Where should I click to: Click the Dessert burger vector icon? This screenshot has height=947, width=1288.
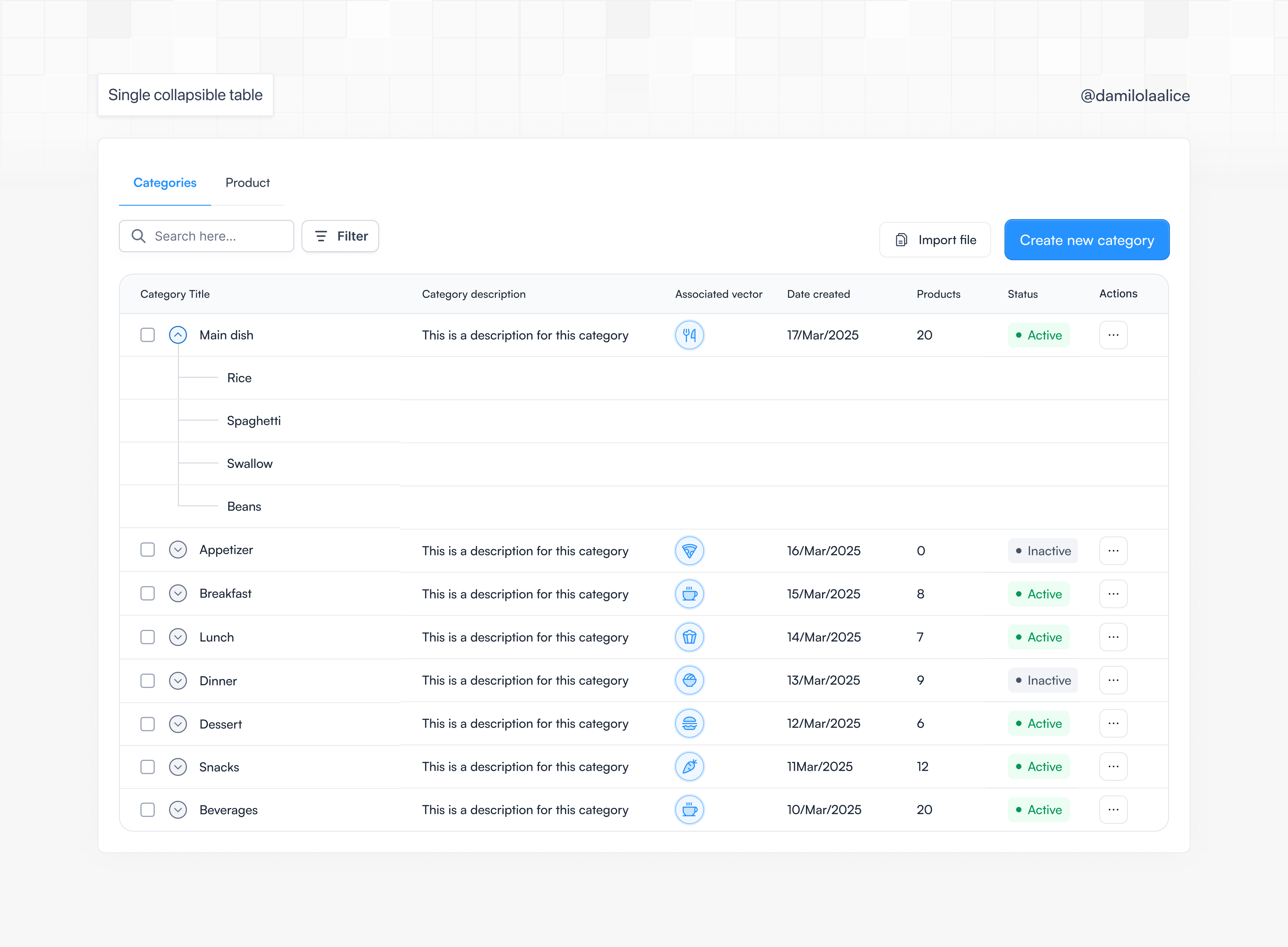tap(690, 723)
